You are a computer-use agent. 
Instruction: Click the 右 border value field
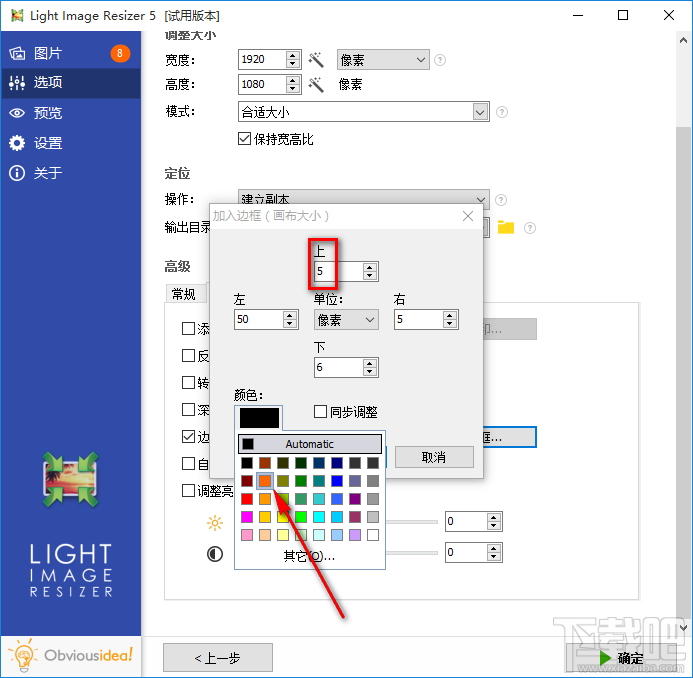[419, 319]
